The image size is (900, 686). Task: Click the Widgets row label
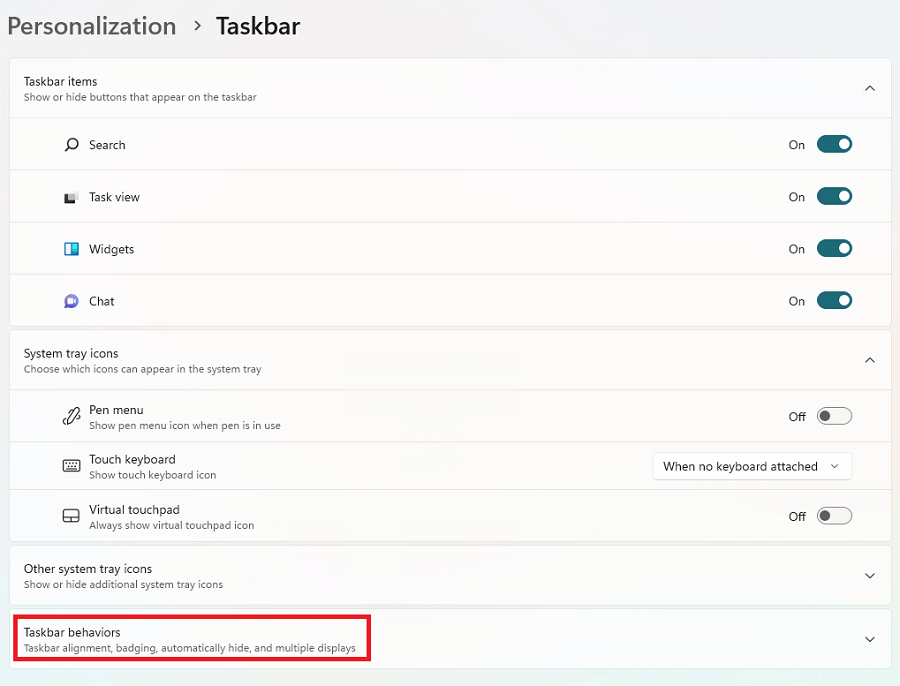tap(111, 249)
